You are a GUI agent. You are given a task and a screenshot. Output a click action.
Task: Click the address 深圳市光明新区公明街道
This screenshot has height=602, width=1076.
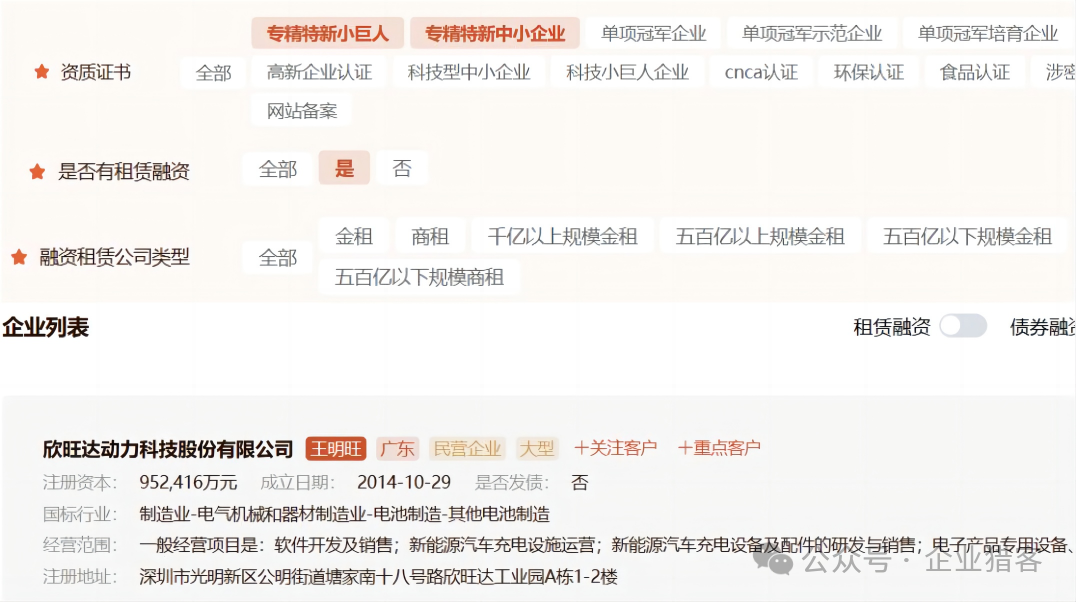pyautogui.click(x=232, y=577)
